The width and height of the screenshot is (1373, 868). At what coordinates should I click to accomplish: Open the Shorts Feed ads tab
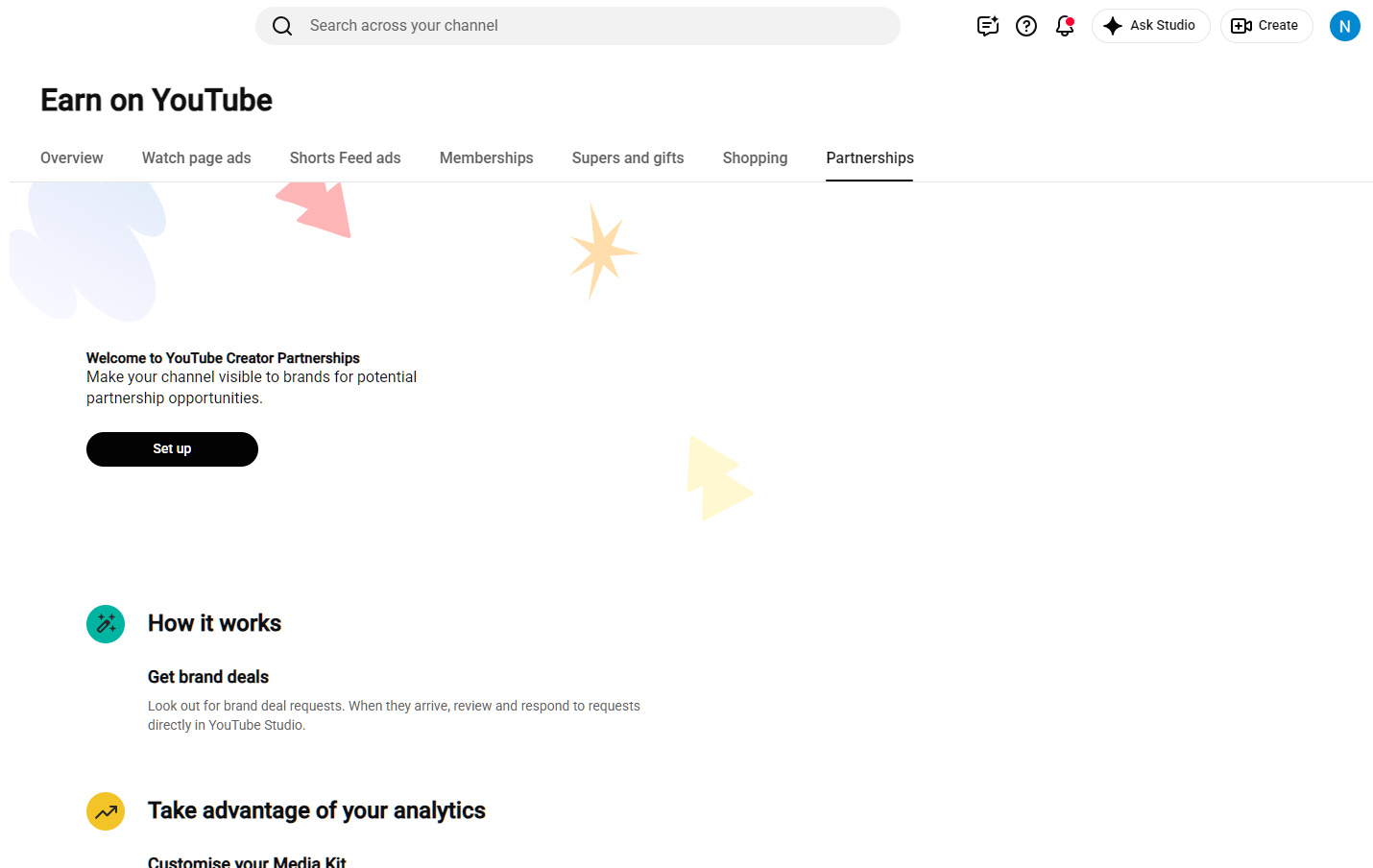(346, 158)
